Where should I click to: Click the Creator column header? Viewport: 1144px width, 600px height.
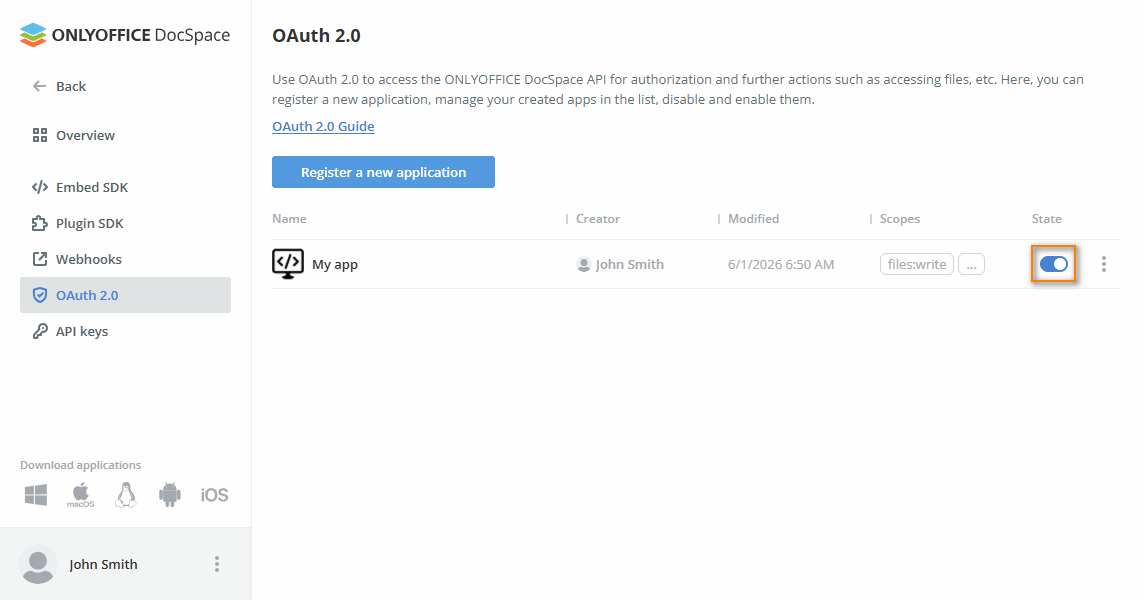[598, 219]
